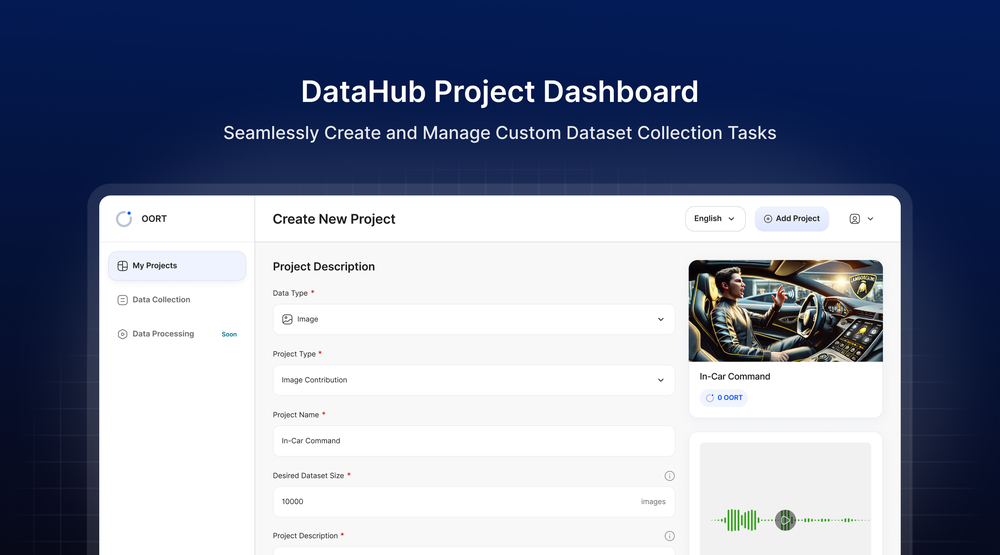This screenshot has width=1000, height=555.
Task: Click the OORT brand name text
Action: point(154,218)
